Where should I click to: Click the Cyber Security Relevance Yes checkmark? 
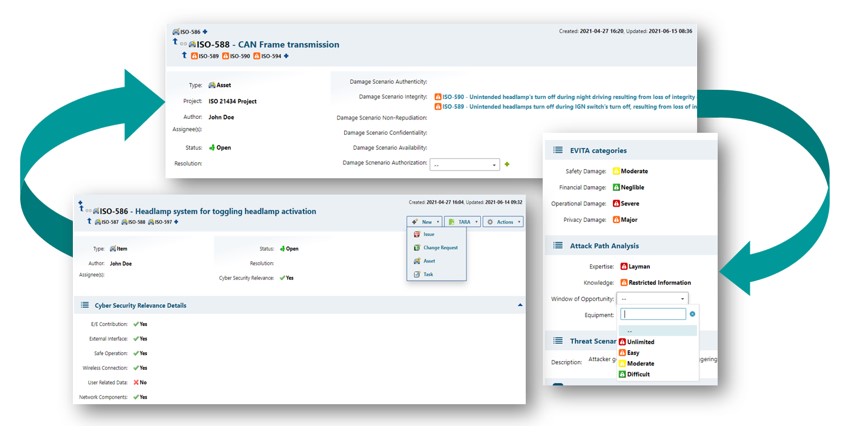(282, 278)
